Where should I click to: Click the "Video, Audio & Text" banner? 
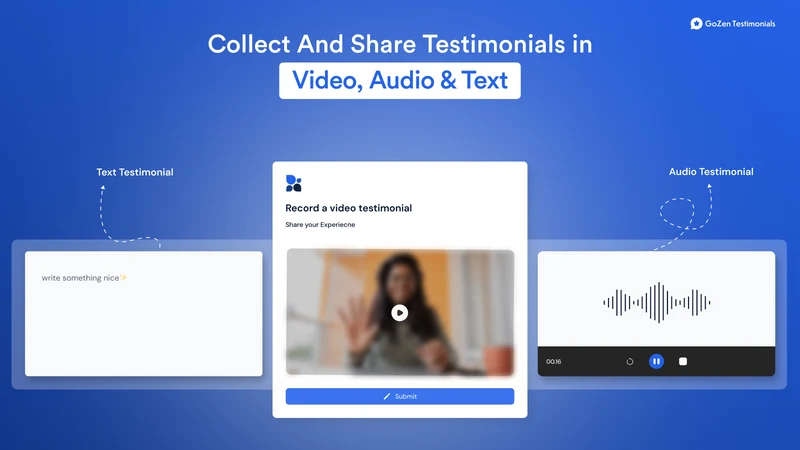[x=399, y=81]
